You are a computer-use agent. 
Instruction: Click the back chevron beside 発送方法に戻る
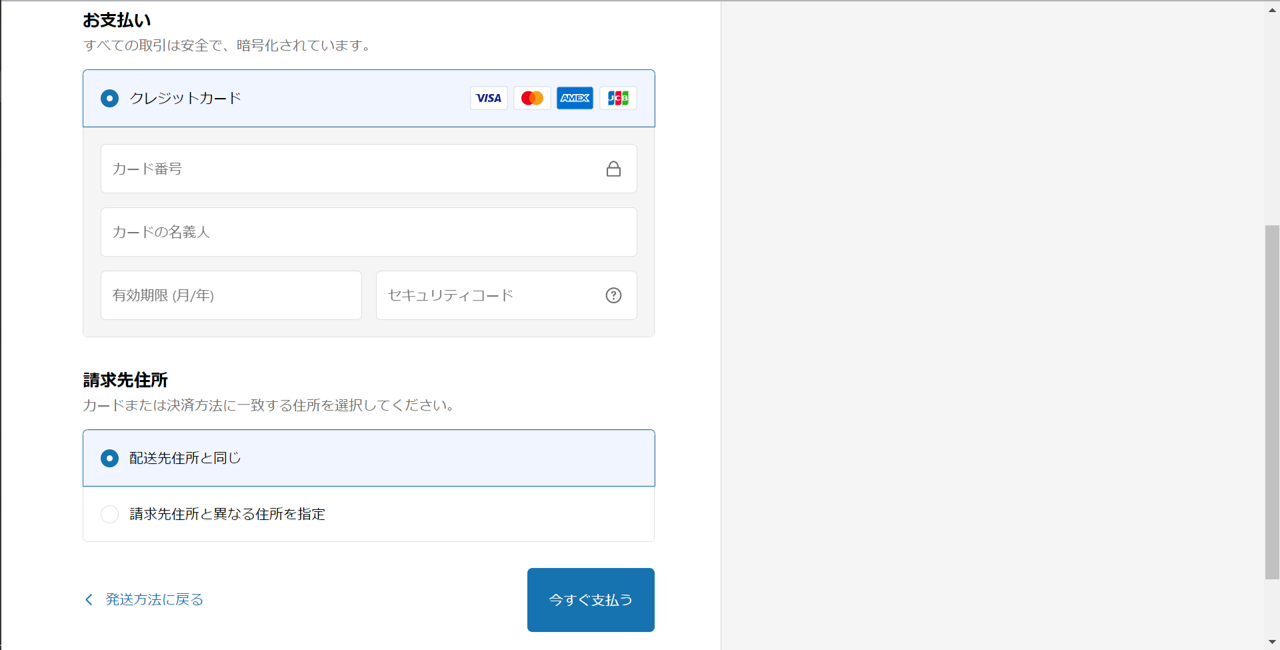(x=89, y=600)
